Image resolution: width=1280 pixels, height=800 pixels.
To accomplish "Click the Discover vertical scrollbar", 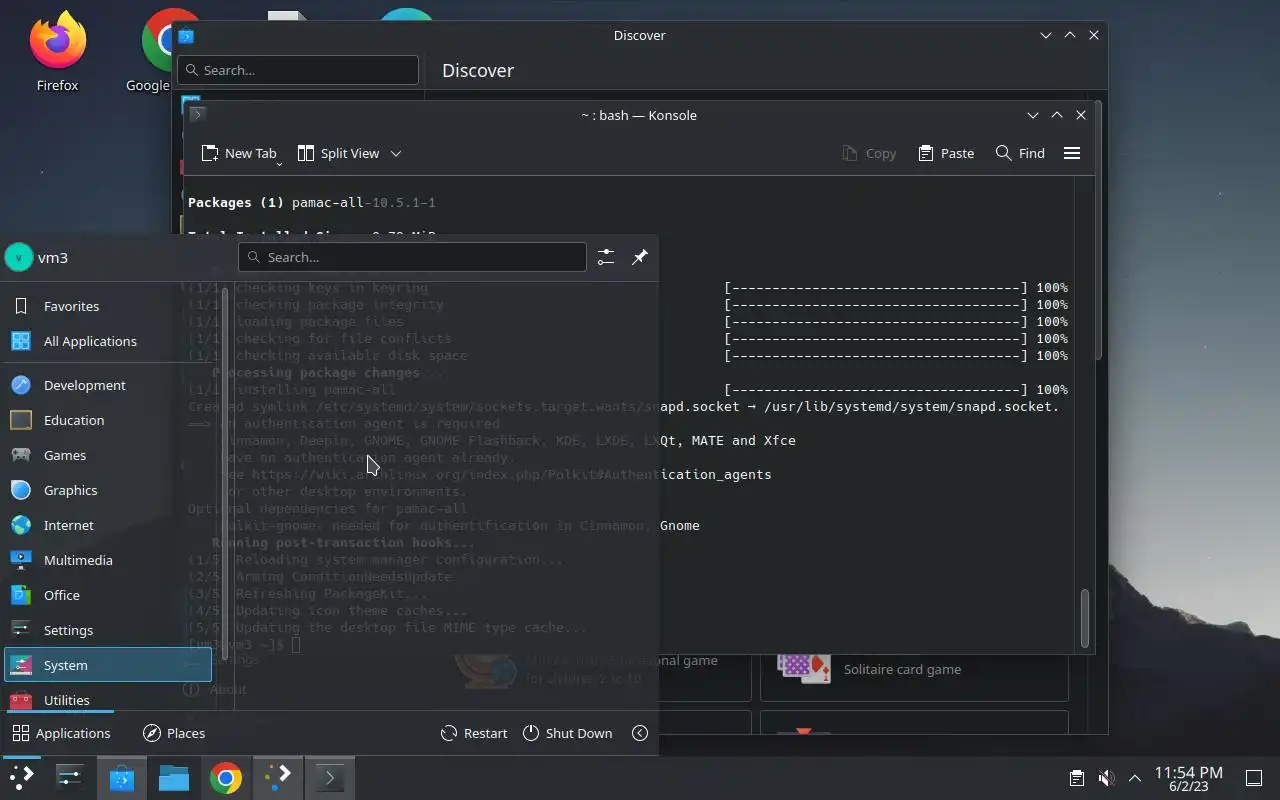I will pyautogui.click(x=1100, y=230).
